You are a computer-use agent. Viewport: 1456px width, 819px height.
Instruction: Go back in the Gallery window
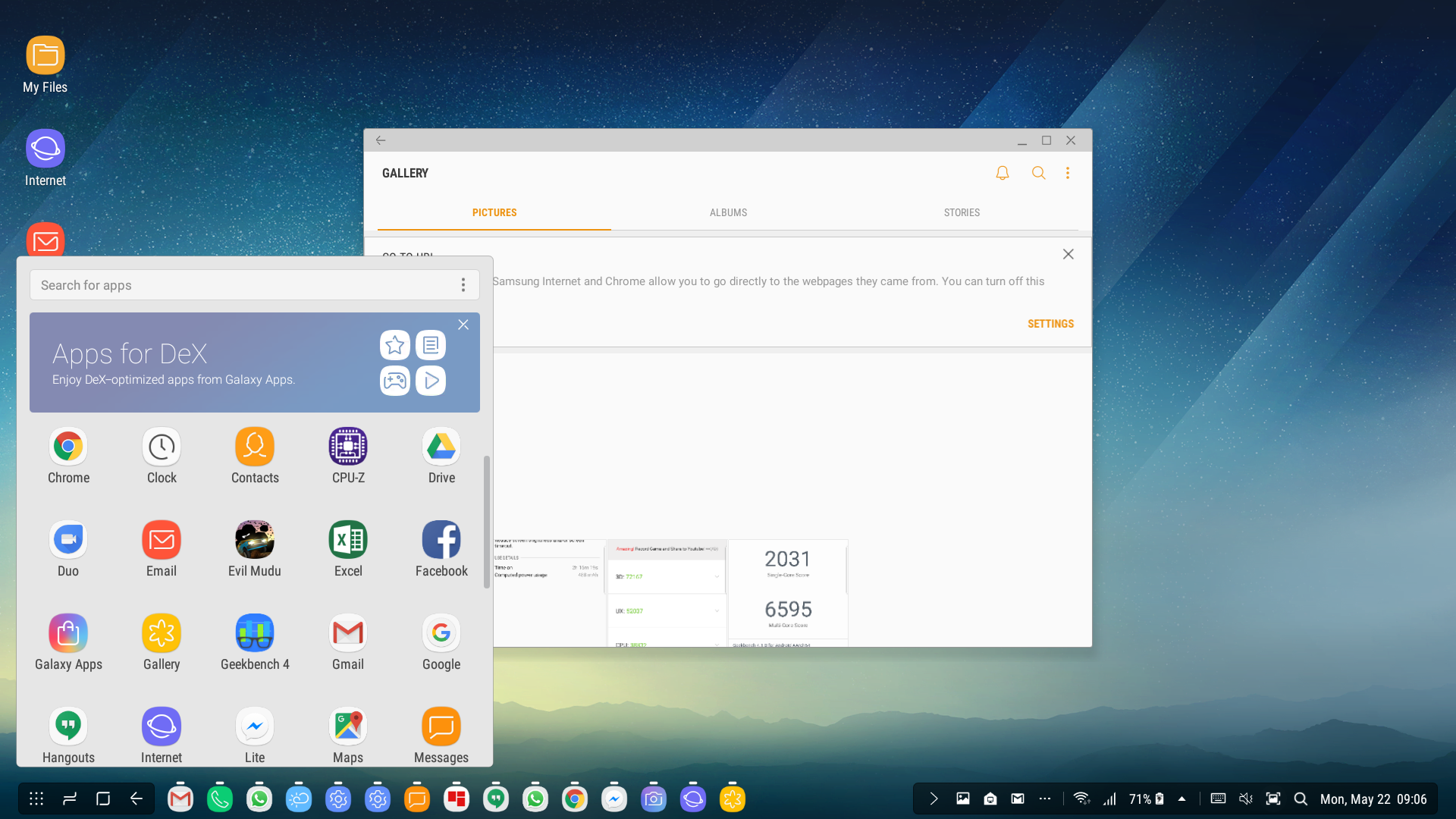[381, 140]
